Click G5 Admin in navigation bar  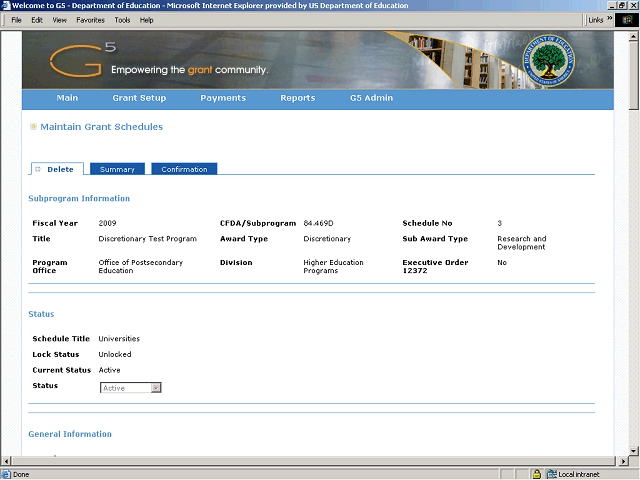point(371,98)
